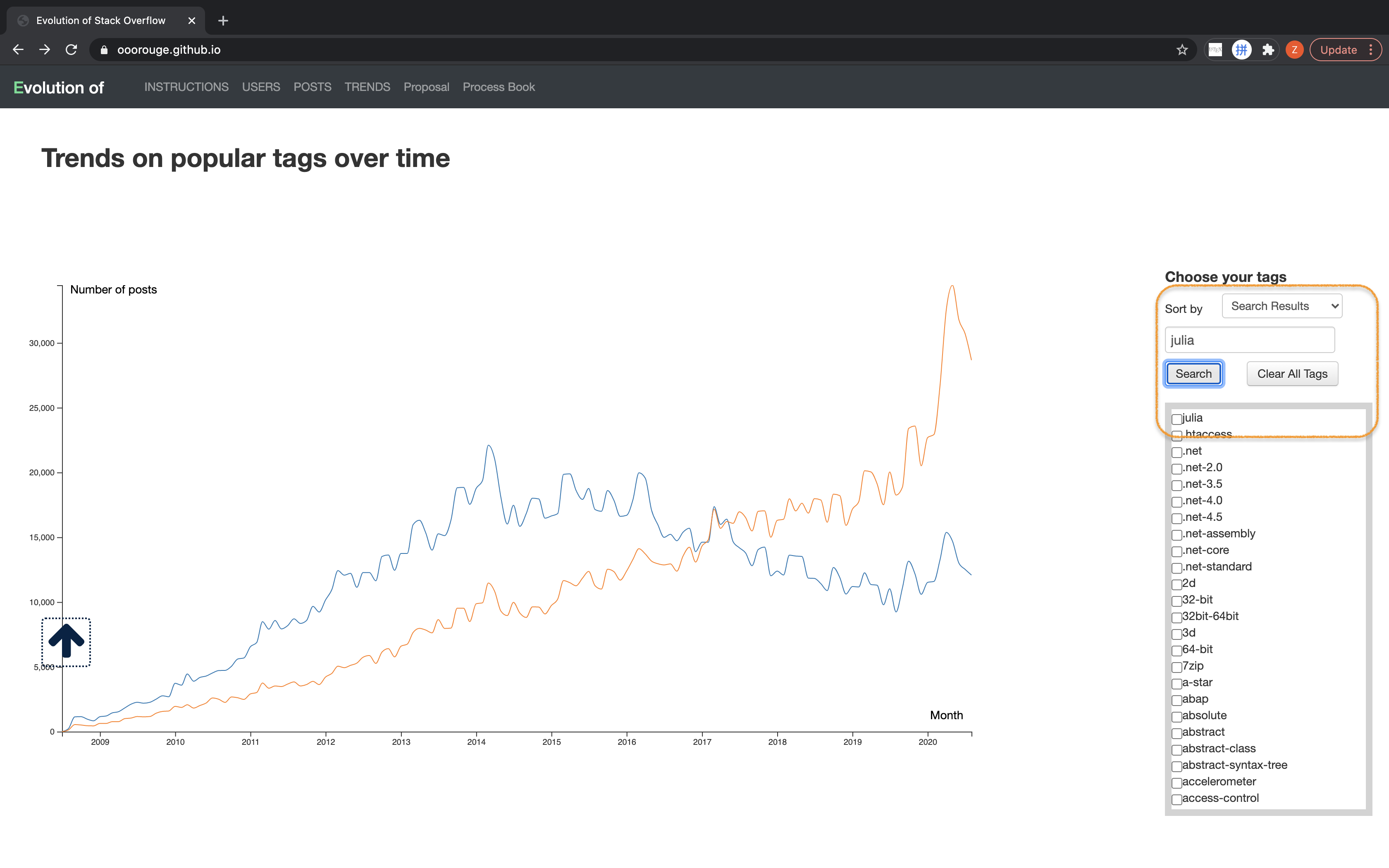The image size is (1389, 868).
Task: Check the .net-core tag checkbox
Action: coord(1177,551)
